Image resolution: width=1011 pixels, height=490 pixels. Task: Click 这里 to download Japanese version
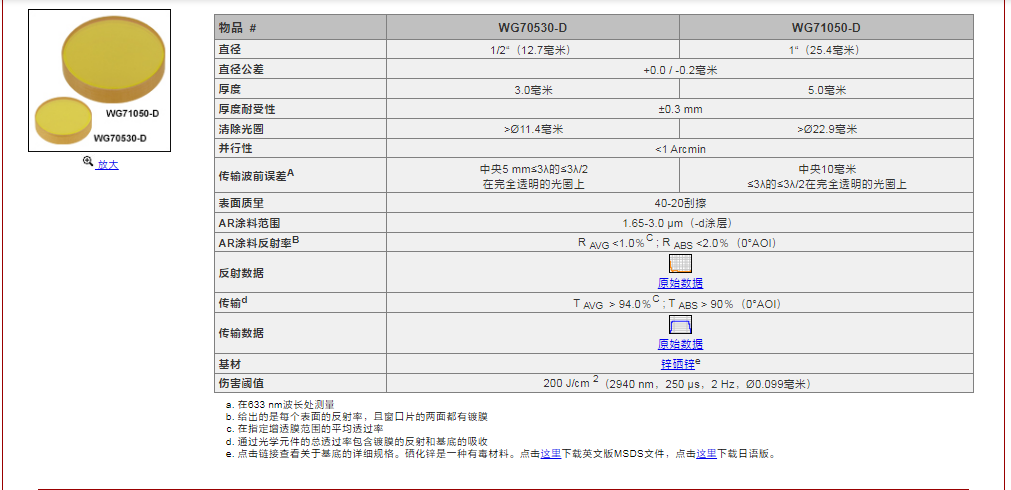pos(706,453)
